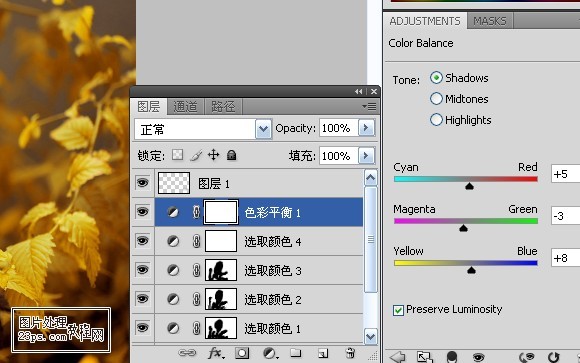580x363 pixels.
Task: Switch to the 路径 tab
Action: click(x=223, y=107)
